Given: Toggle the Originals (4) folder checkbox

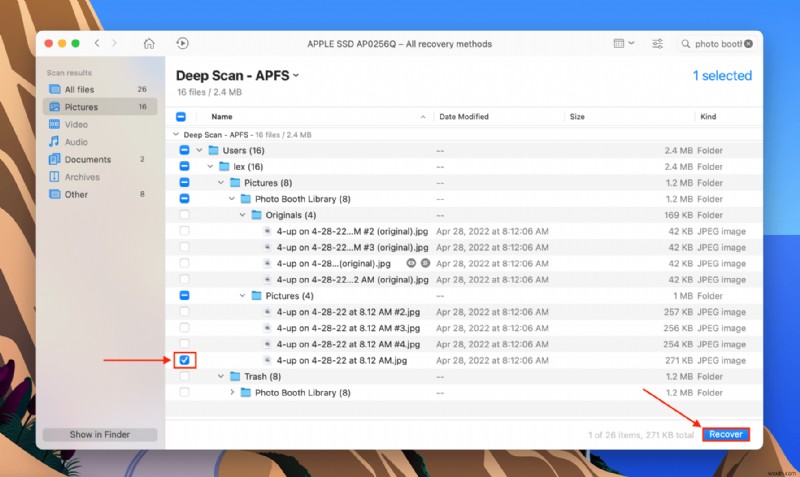Looking at the screenshot, I should [x=184, y=215].
